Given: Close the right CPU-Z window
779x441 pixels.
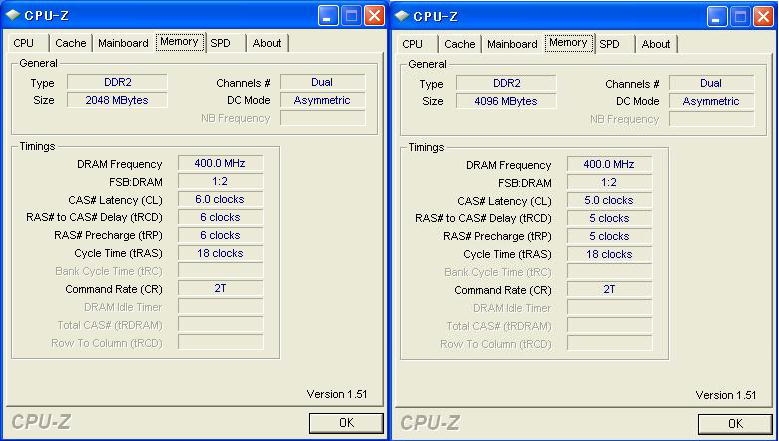Looking at the screenshot, I should 764,16.
